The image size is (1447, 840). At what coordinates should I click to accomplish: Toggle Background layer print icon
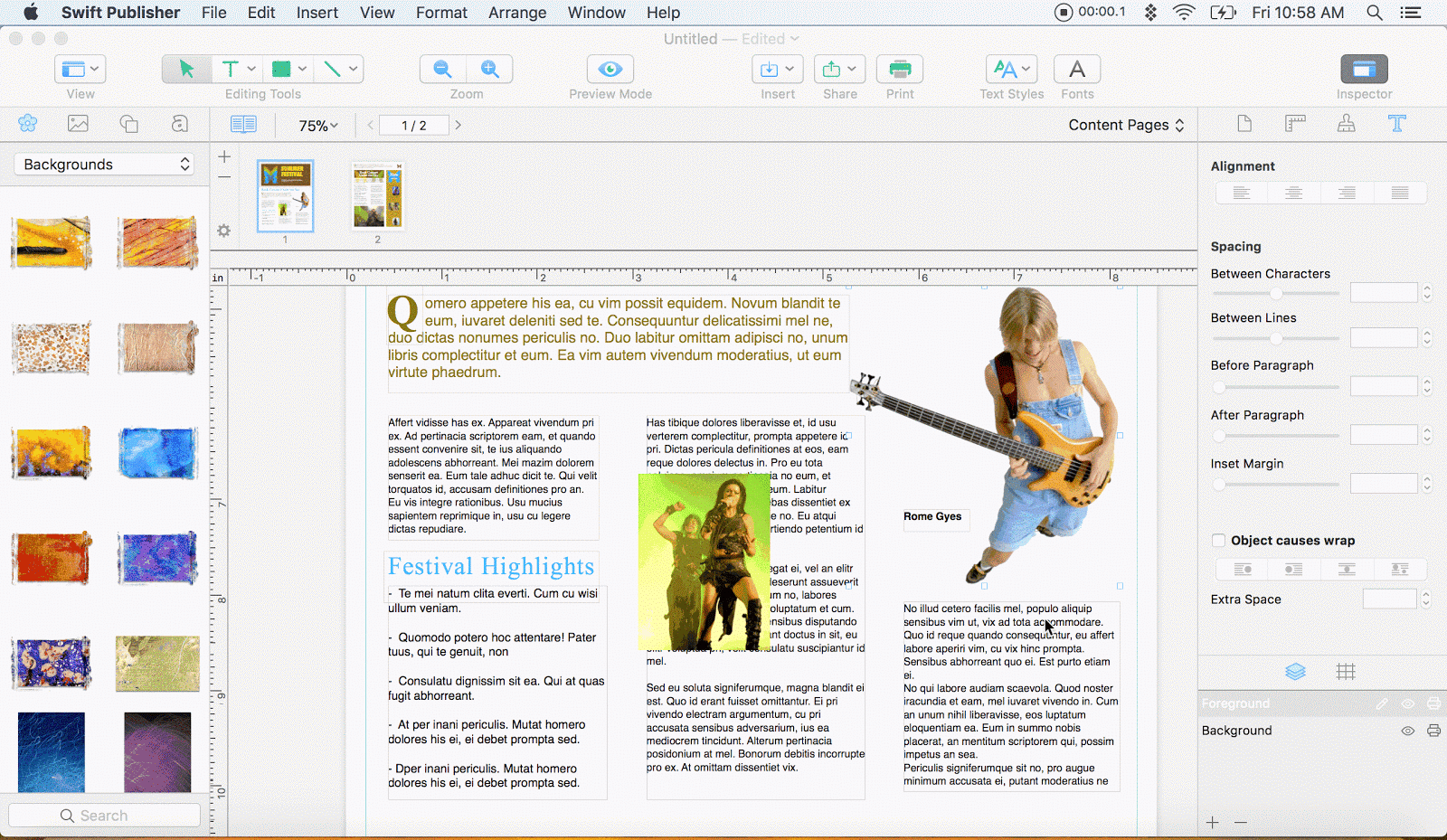point(1433,731)
